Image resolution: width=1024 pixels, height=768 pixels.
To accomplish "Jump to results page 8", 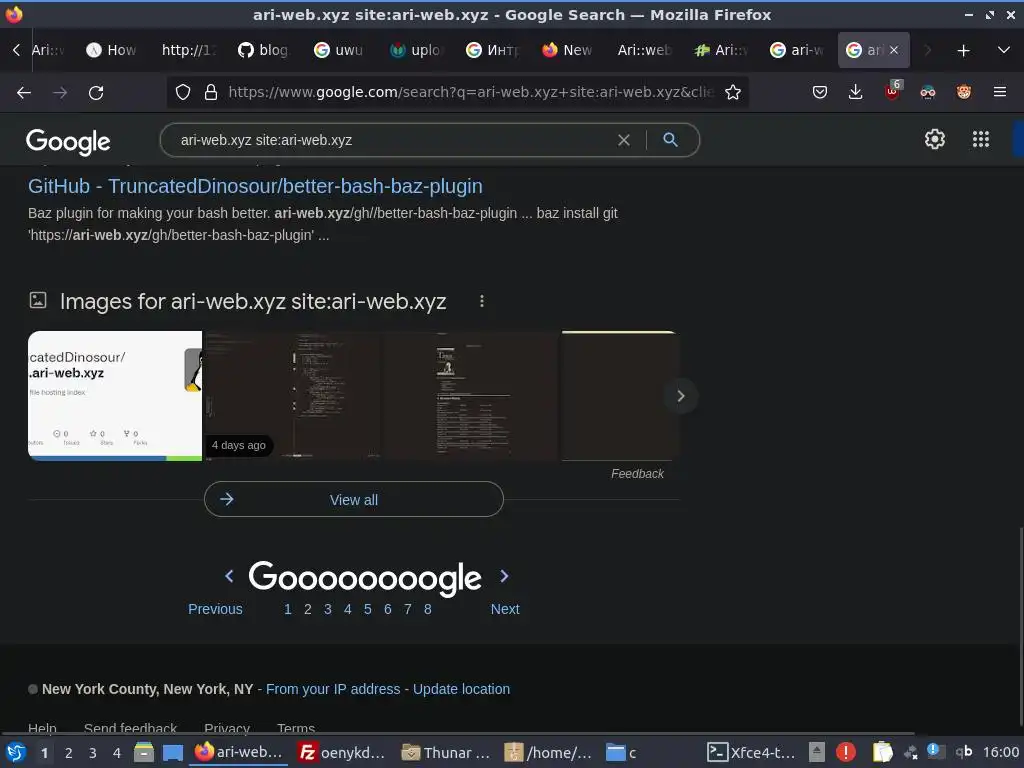I will coord(428,609).
